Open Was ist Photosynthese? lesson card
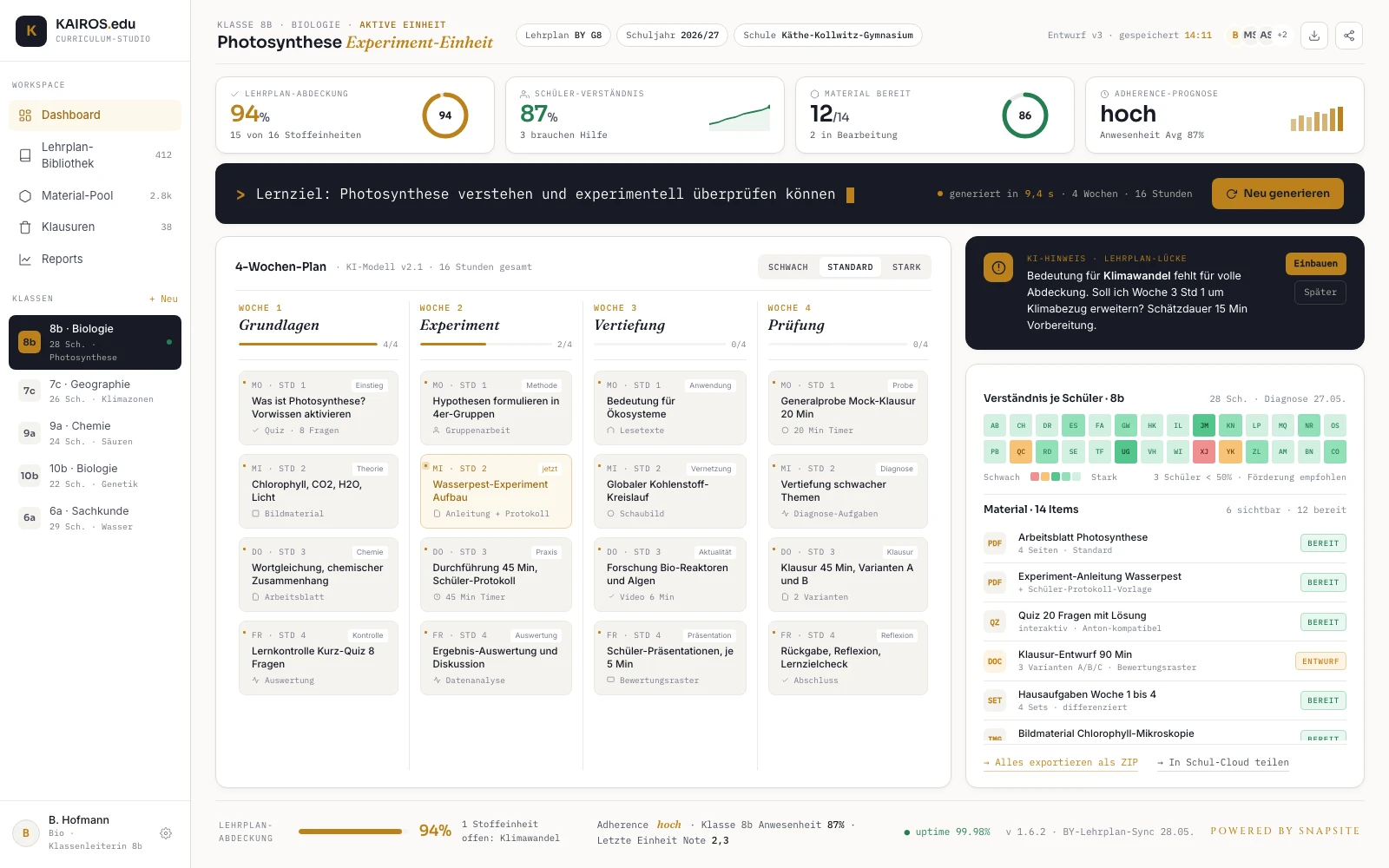The height and width of the screenshot is (868, 1389). (319, 408)
